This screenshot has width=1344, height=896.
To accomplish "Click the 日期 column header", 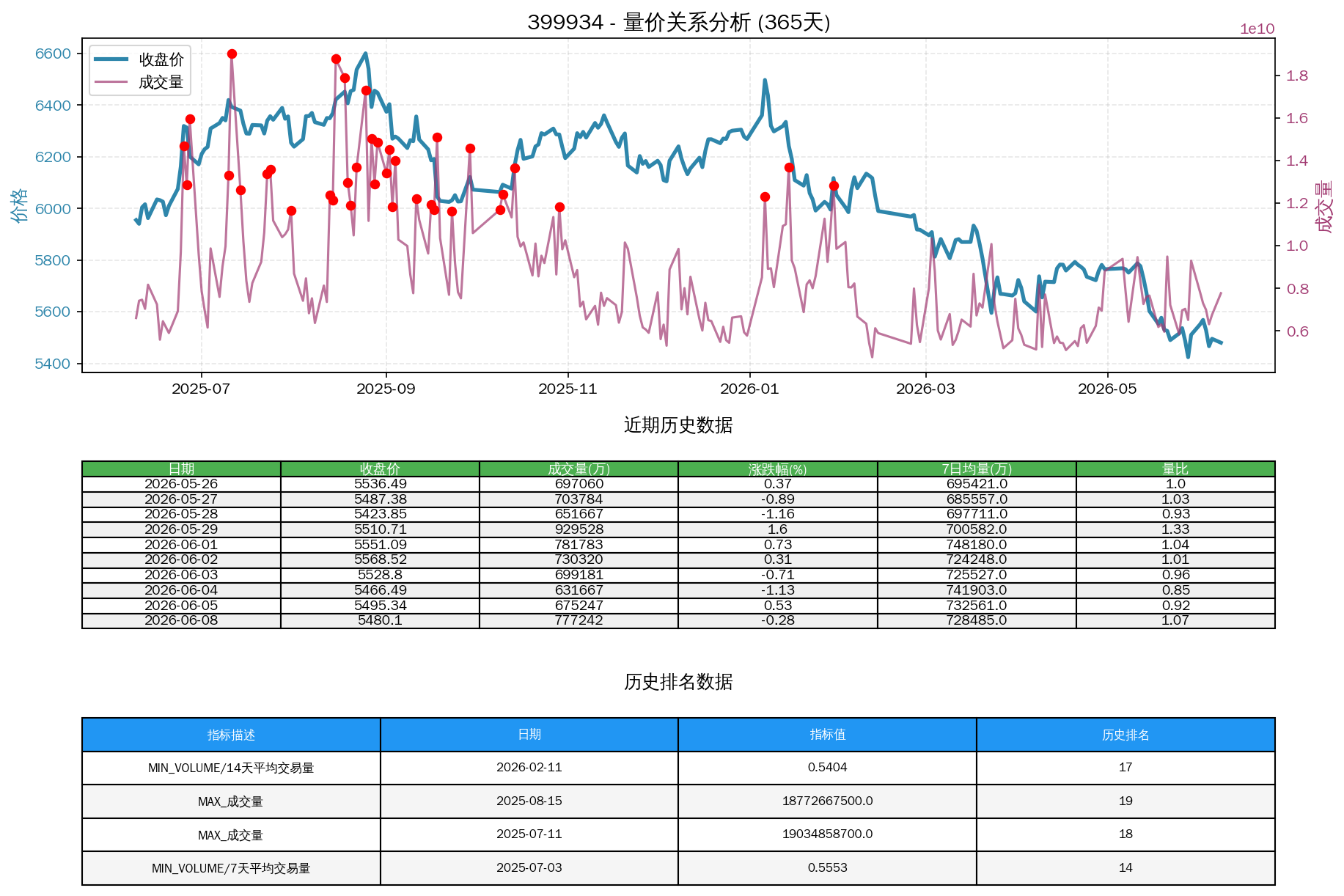I will click(x=181, y=469).
